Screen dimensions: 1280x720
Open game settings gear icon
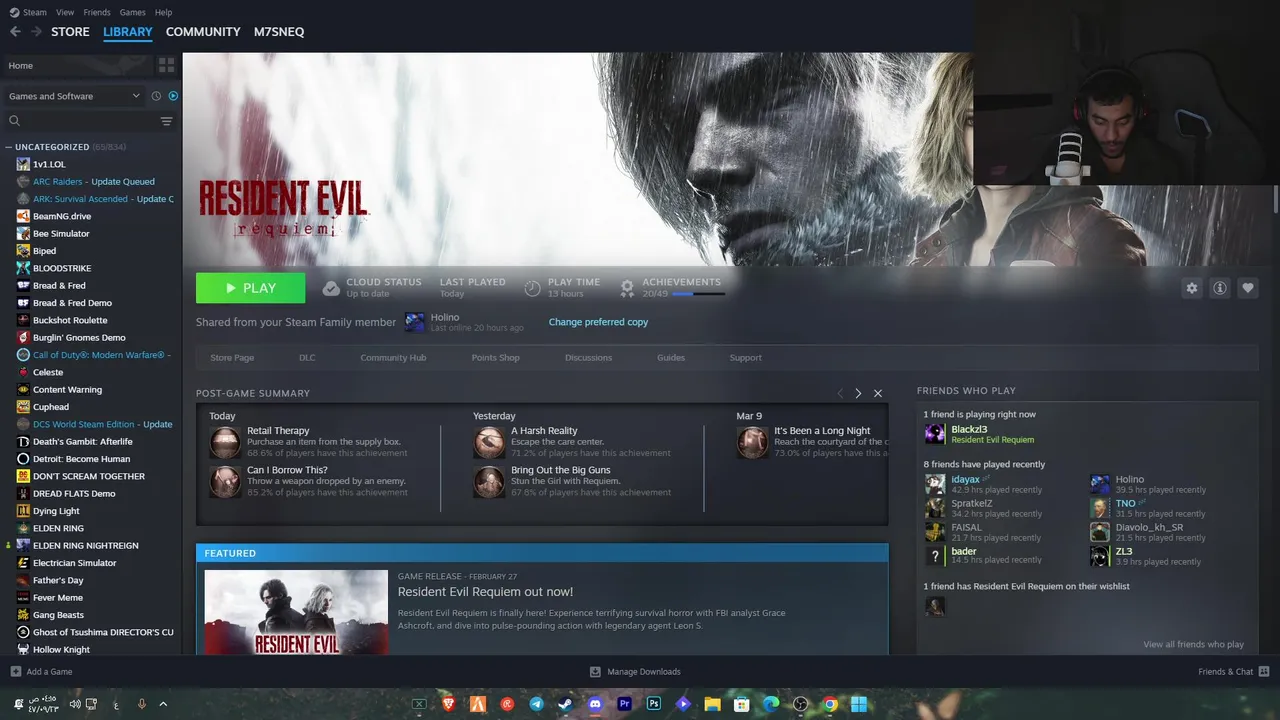[x=1191, y=288]
